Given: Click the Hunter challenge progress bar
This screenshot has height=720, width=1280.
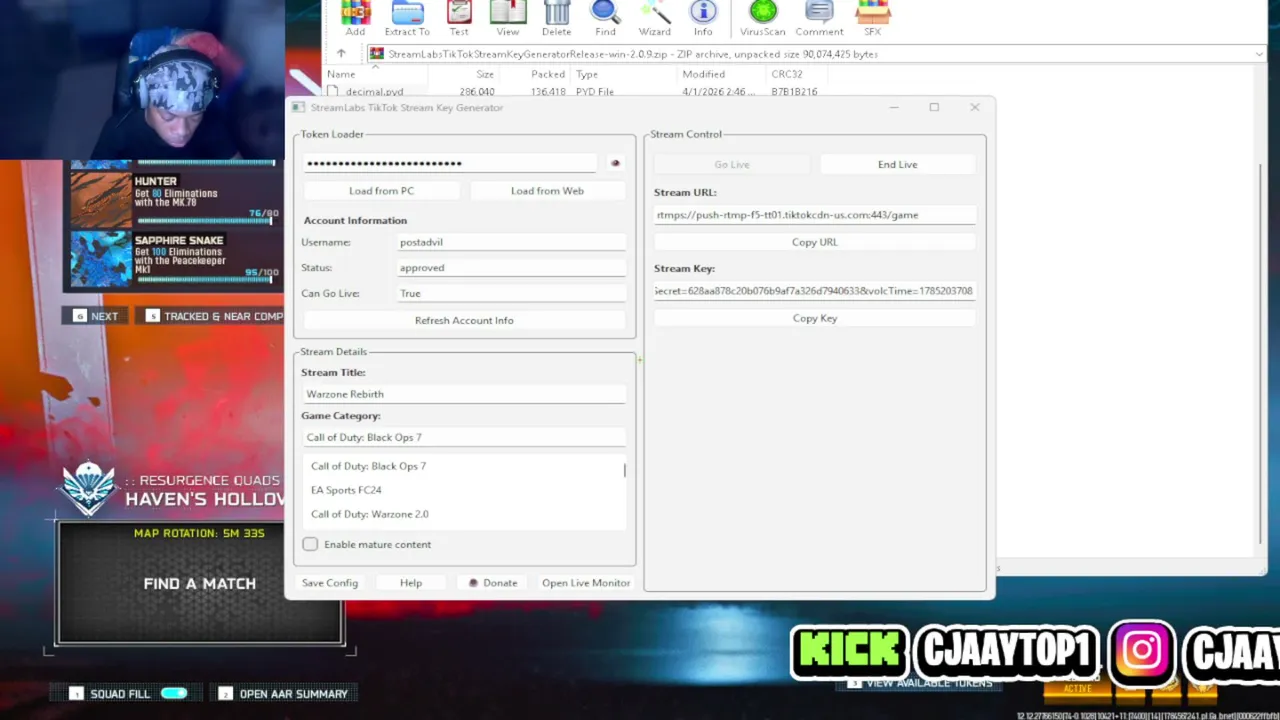Looking at the screenshot, I should [x=206, y=221].
